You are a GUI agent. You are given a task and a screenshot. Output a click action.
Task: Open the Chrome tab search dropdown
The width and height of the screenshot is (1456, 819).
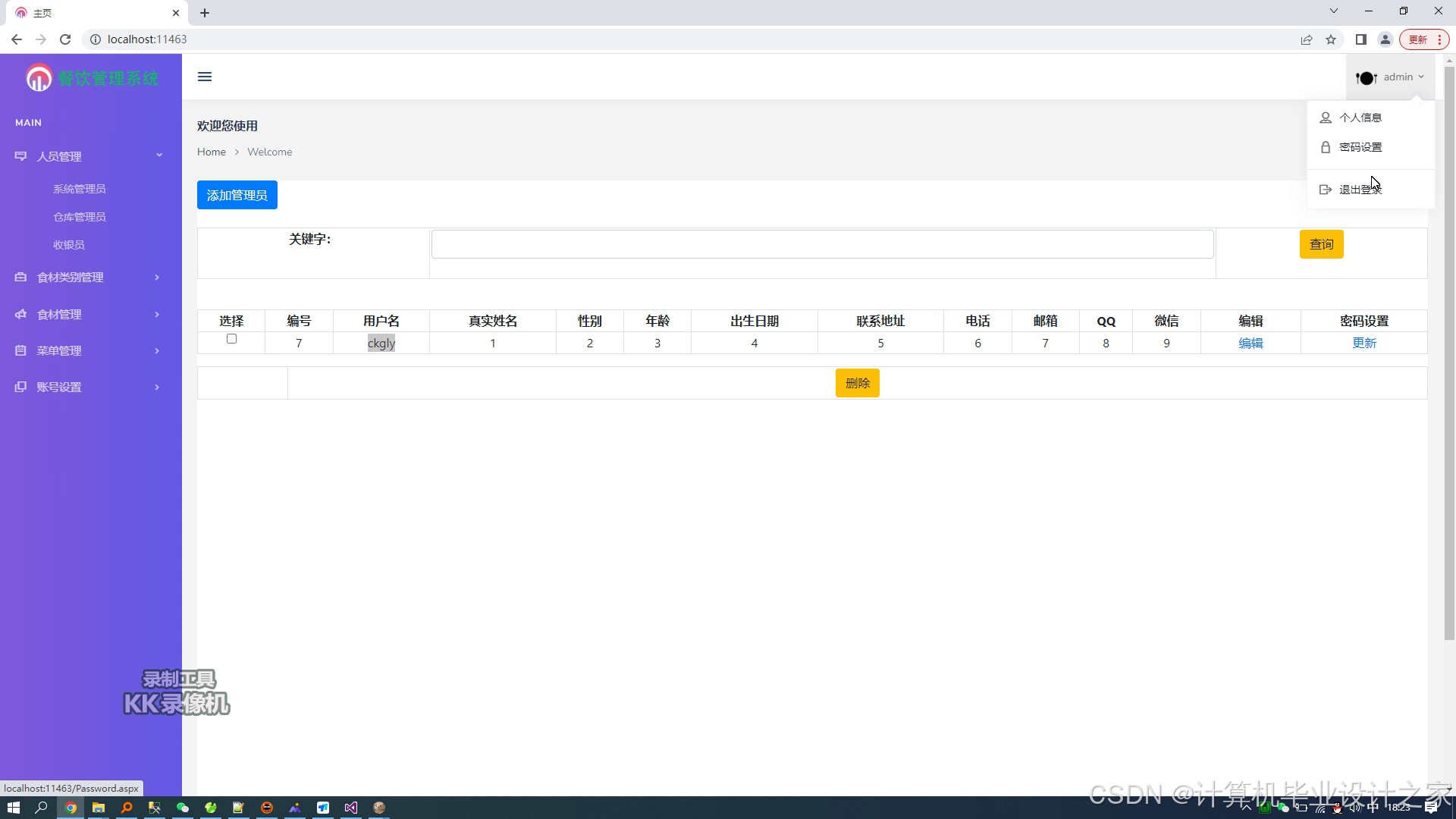click(x=1334, y=11)
